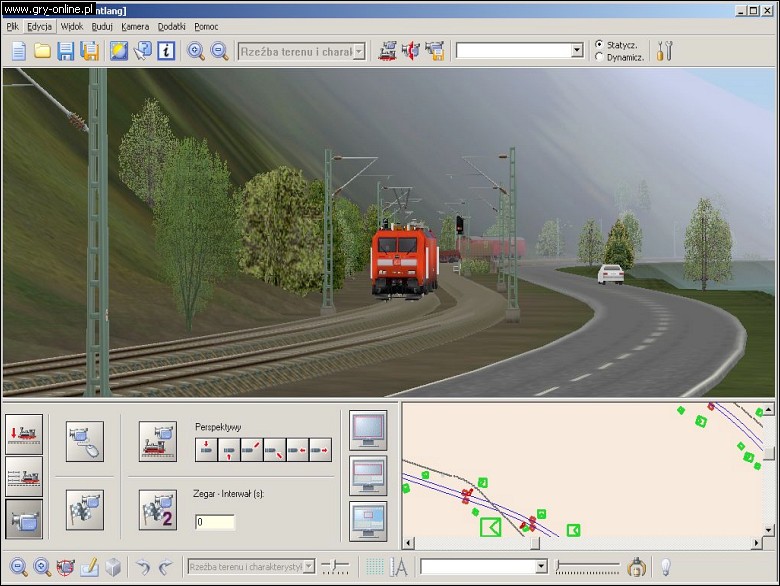Screen dimensions: 780x586
Task: Zoom out with the top toolbar magnifier
Action: 219,51
